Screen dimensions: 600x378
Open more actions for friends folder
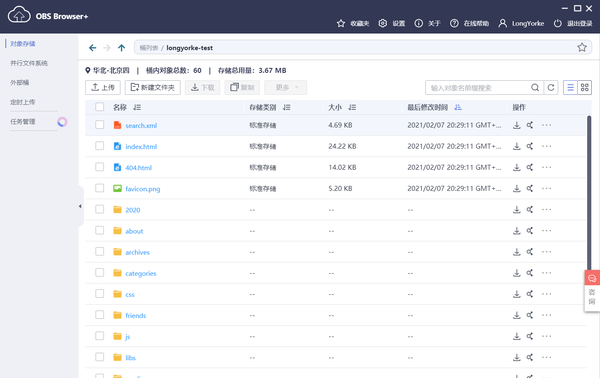click(546, 315)
